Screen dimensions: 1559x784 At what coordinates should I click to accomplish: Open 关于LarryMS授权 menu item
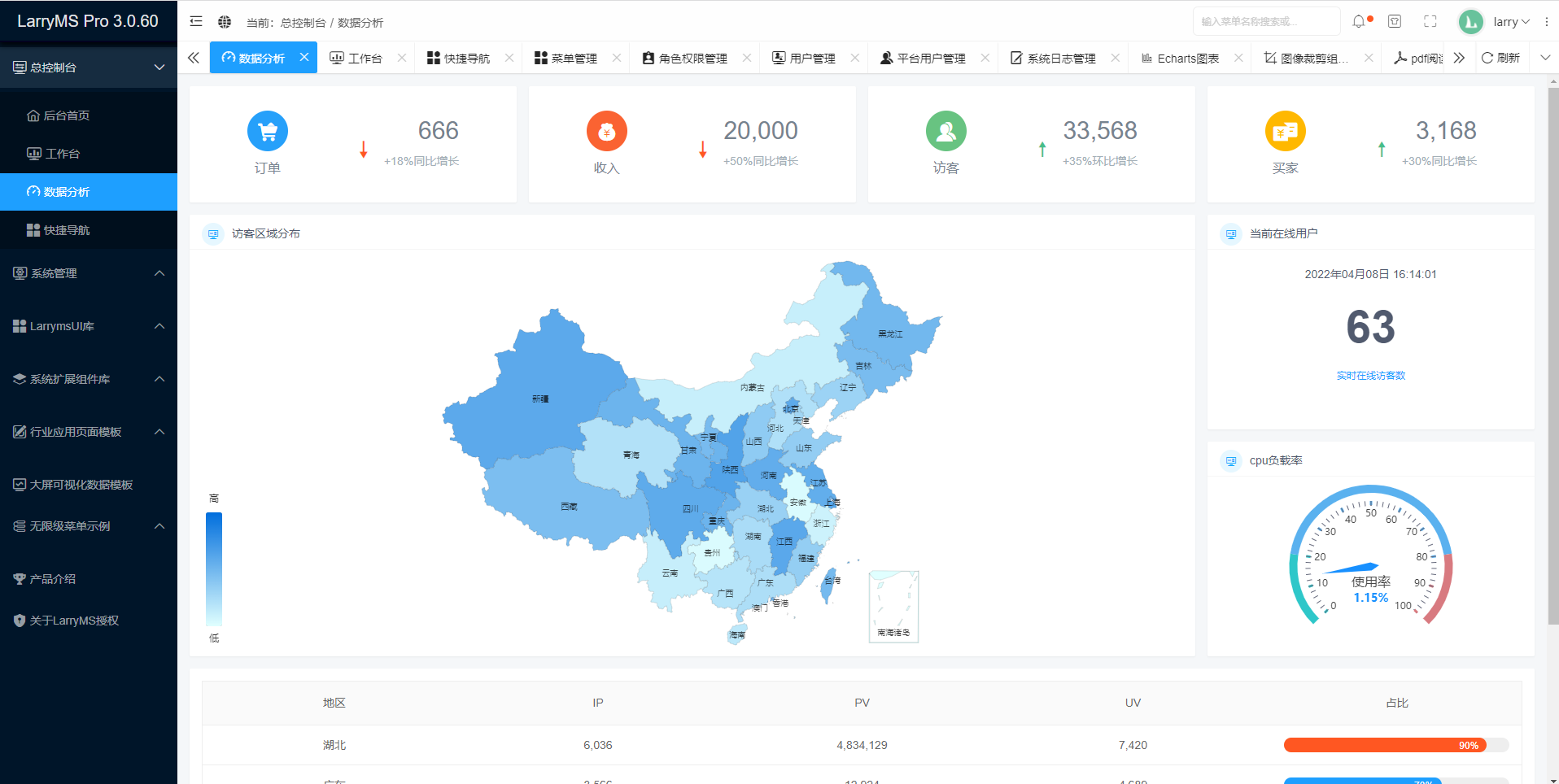point(89,621)
